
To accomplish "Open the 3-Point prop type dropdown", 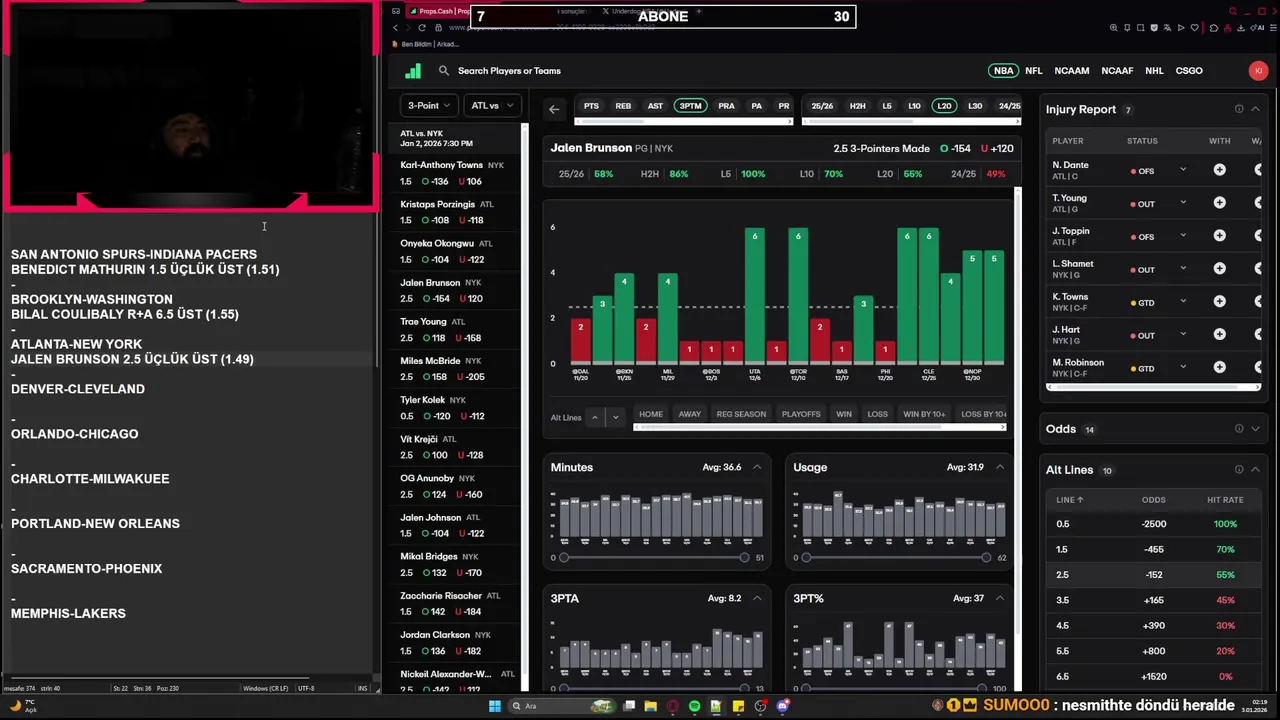I will point(429,105).
